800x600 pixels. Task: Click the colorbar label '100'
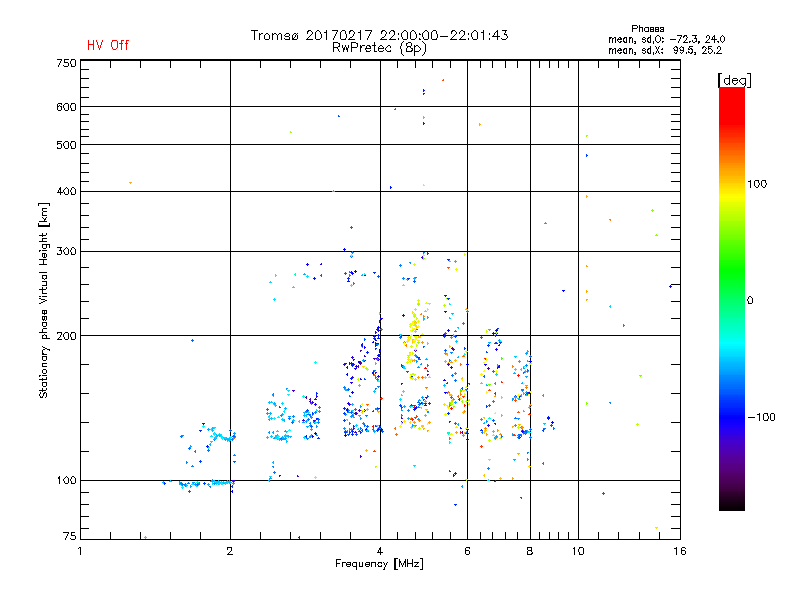click(757, 184)
